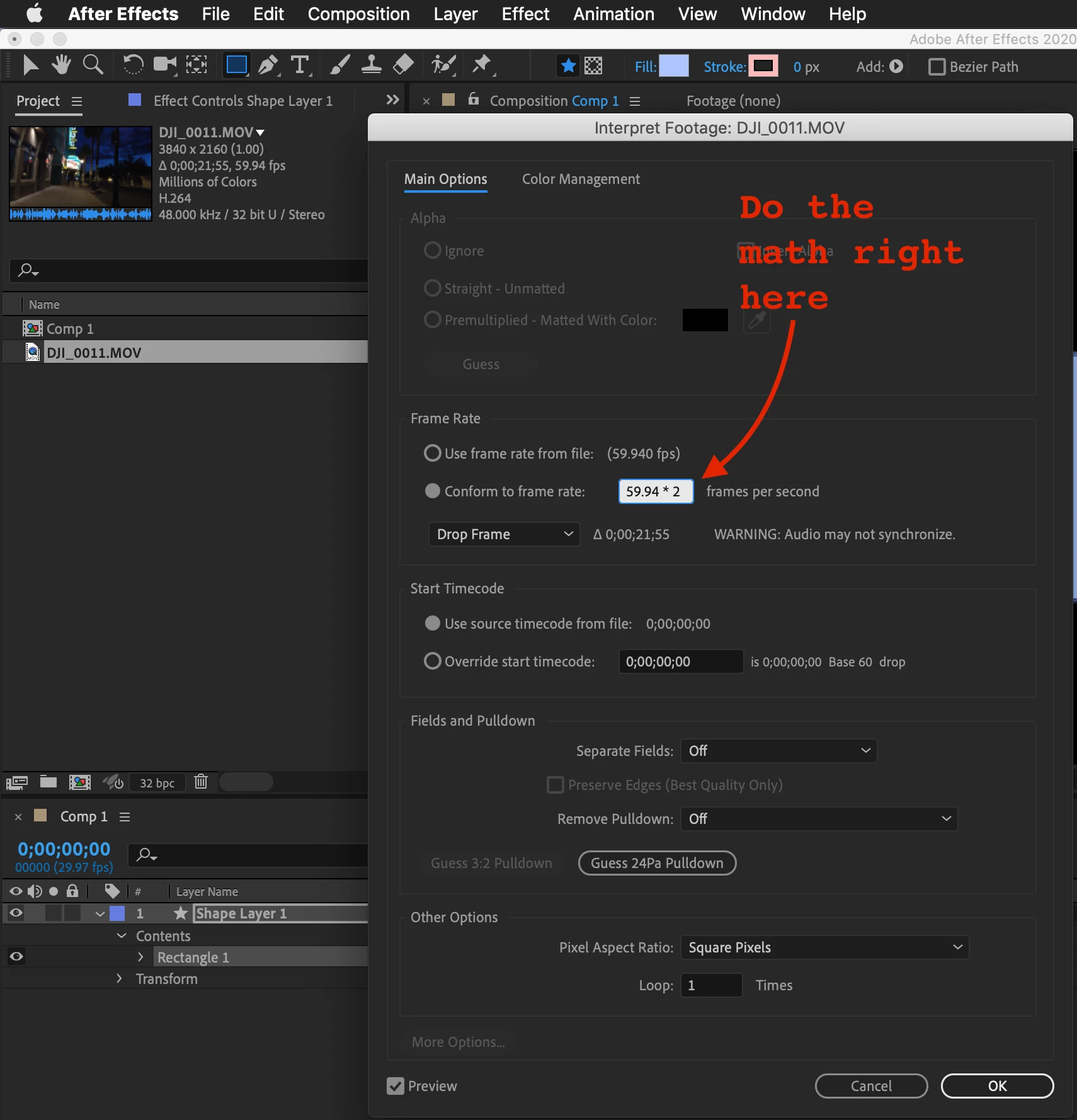This screenshot has width=1077, height=1120.
Task: Click the 32 bpc color depth button
Action: coord(157,783)
